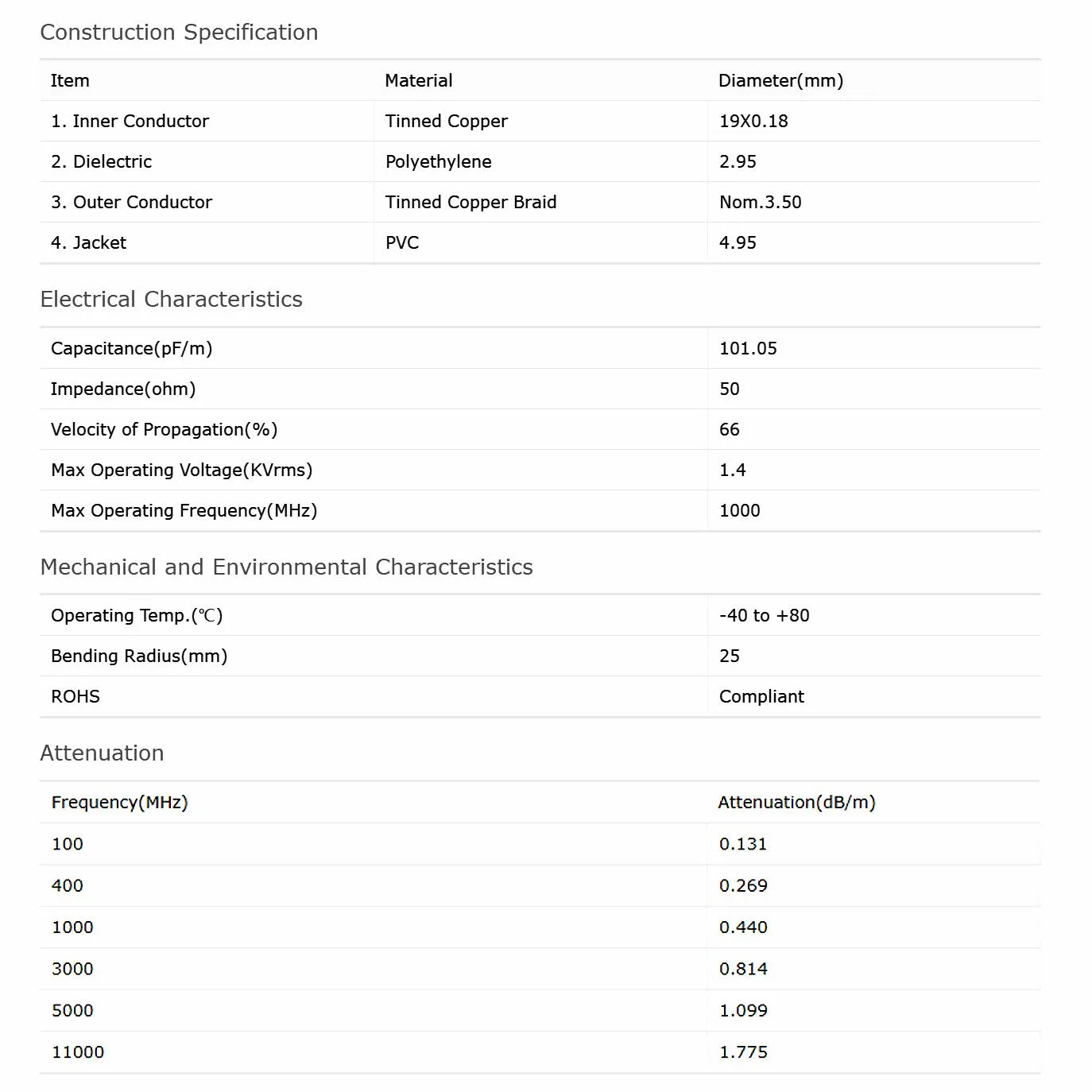Click the 0.814 attenuation value
Screen dimensions: 1092x1092
coord(743,970)
